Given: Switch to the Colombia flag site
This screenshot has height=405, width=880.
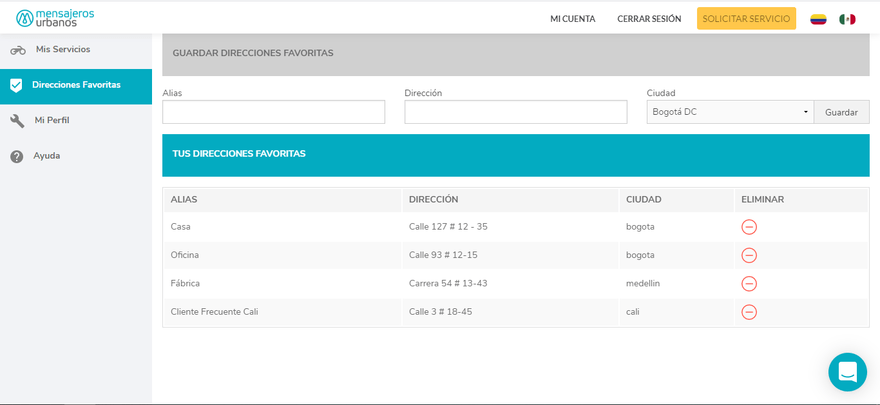Looking at the screenshot, I should tap(818, 19).
